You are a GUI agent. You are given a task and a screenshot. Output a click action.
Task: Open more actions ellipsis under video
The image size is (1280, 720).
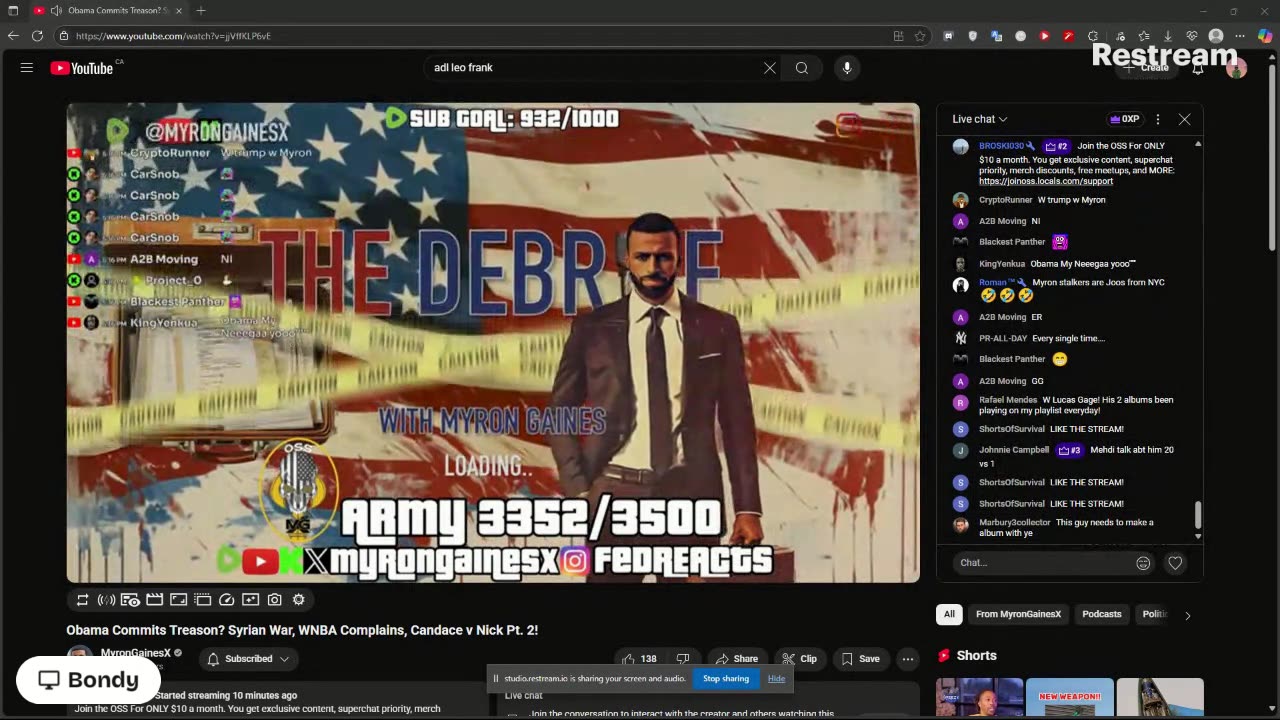pyautogui.click(x=908, y=659)
